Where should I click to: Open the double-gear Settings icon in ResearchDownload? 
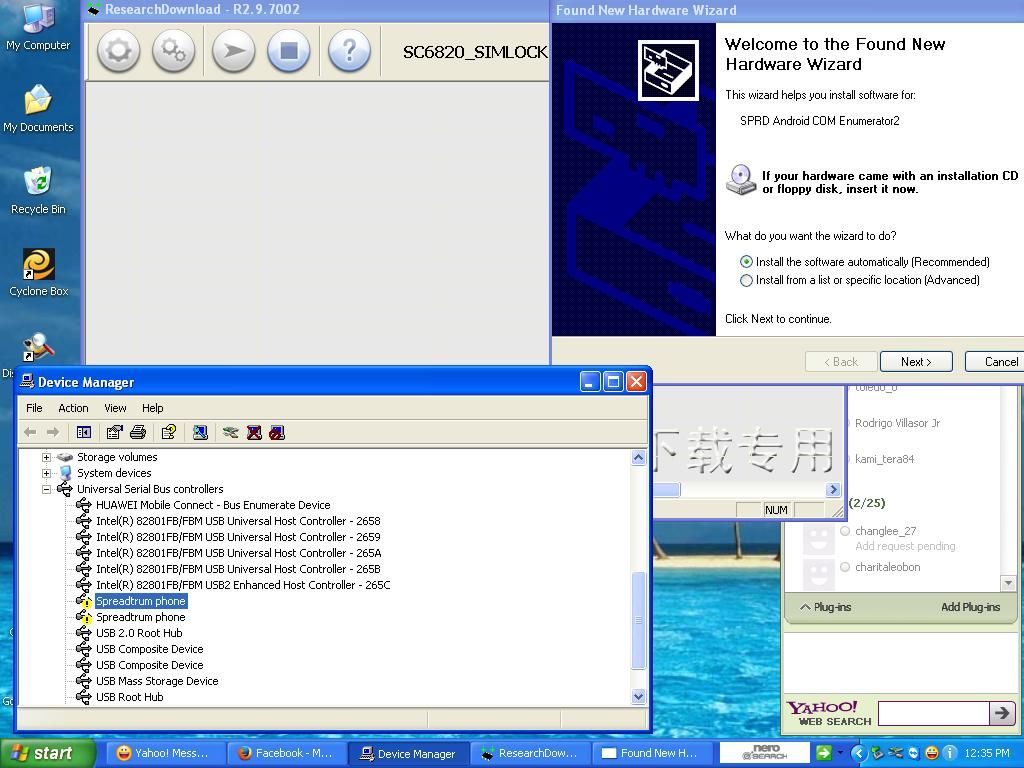click(x=173, y=51)
